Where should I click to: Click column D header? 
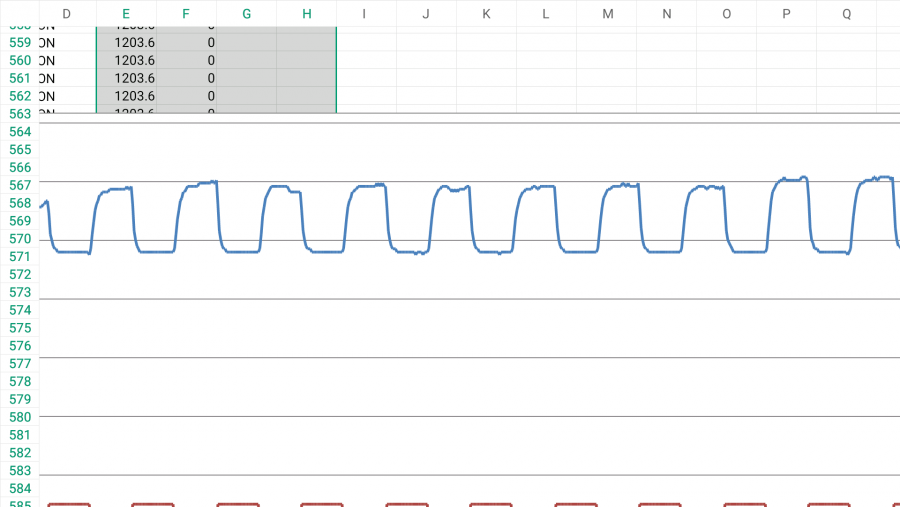click(67, 14)
